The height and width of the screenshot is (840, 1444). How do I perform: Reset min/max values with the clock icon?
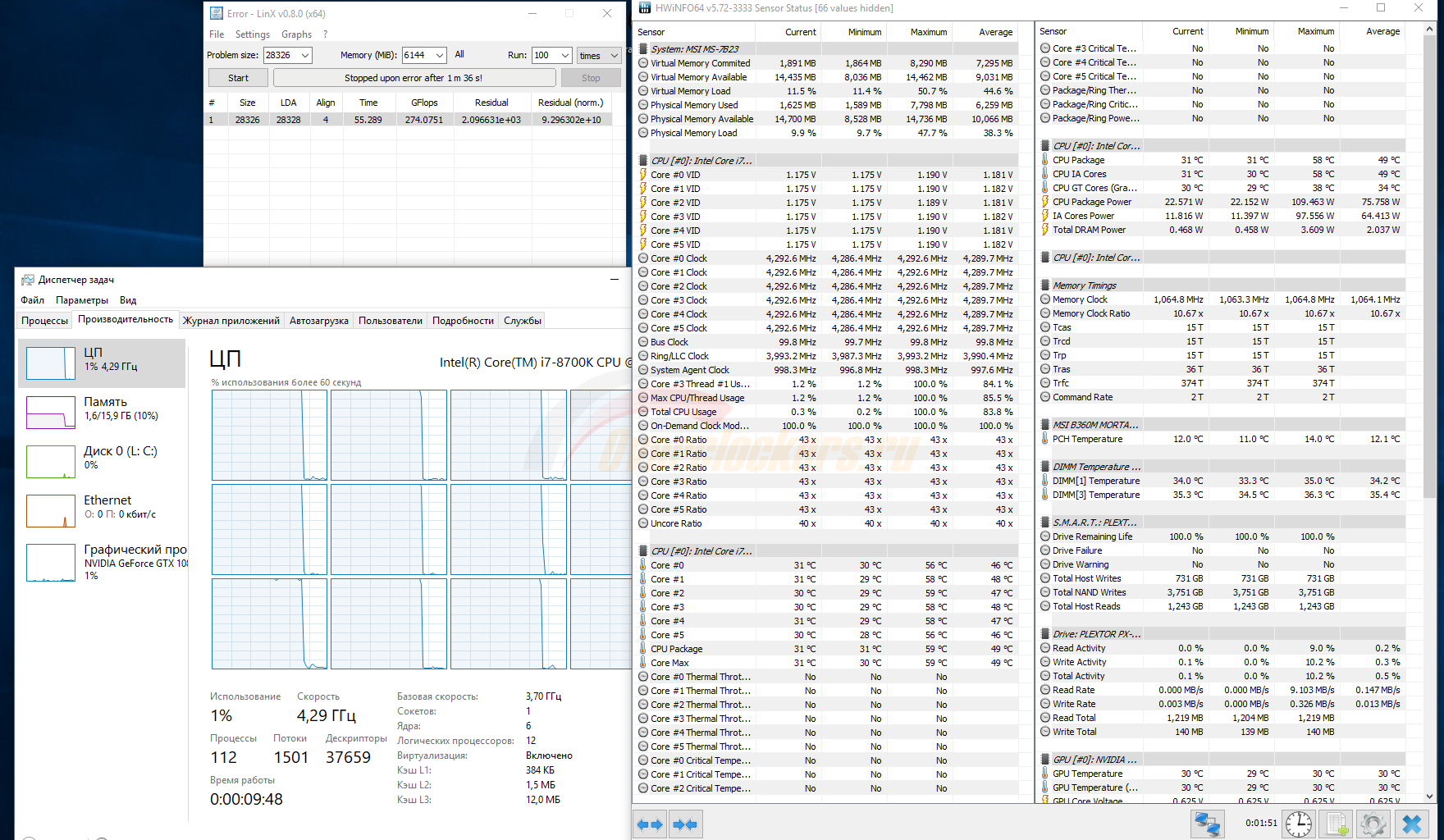pyautogui.click(x=1298, y=824)
